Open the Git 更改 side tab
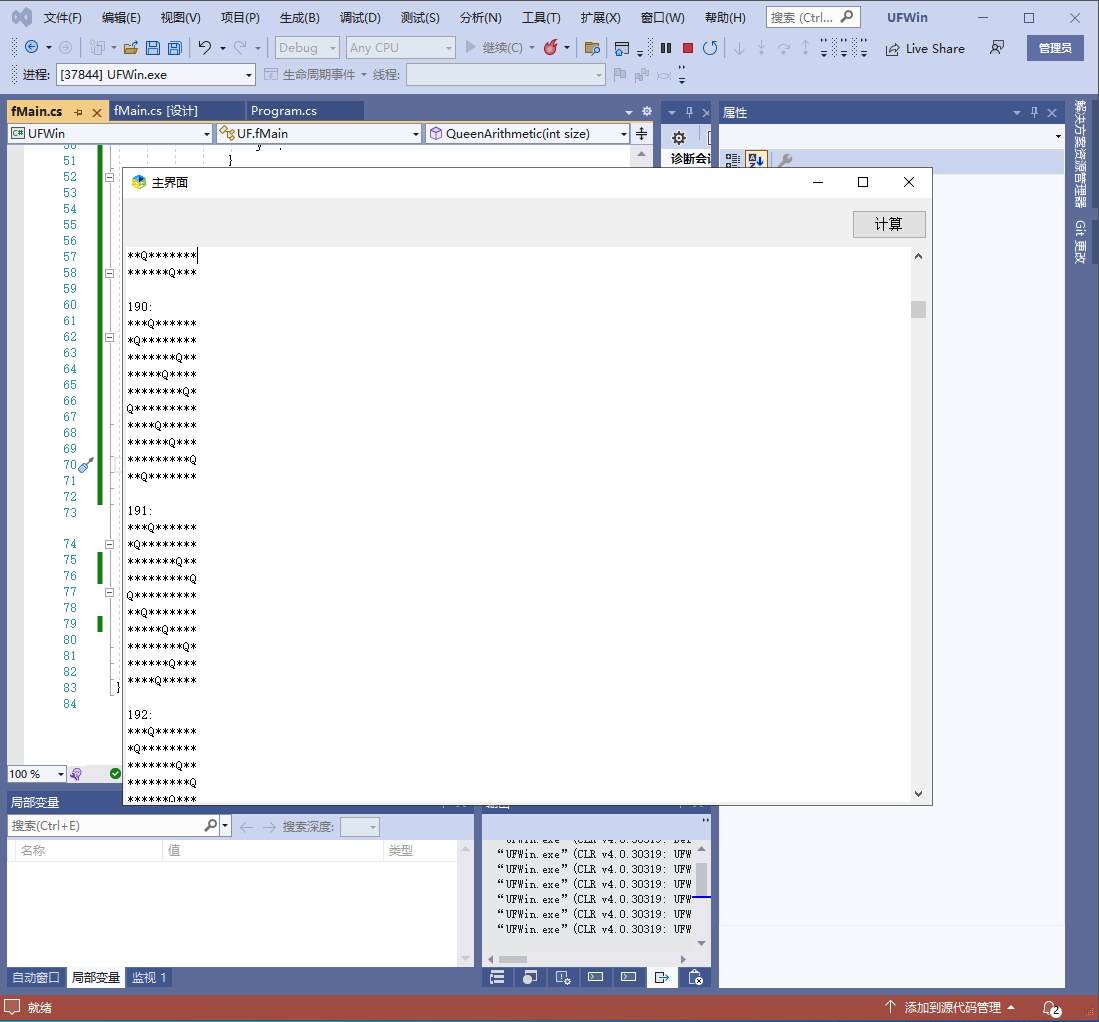The height and width of the screenshot is (1022, 1099). point(1080,242)
